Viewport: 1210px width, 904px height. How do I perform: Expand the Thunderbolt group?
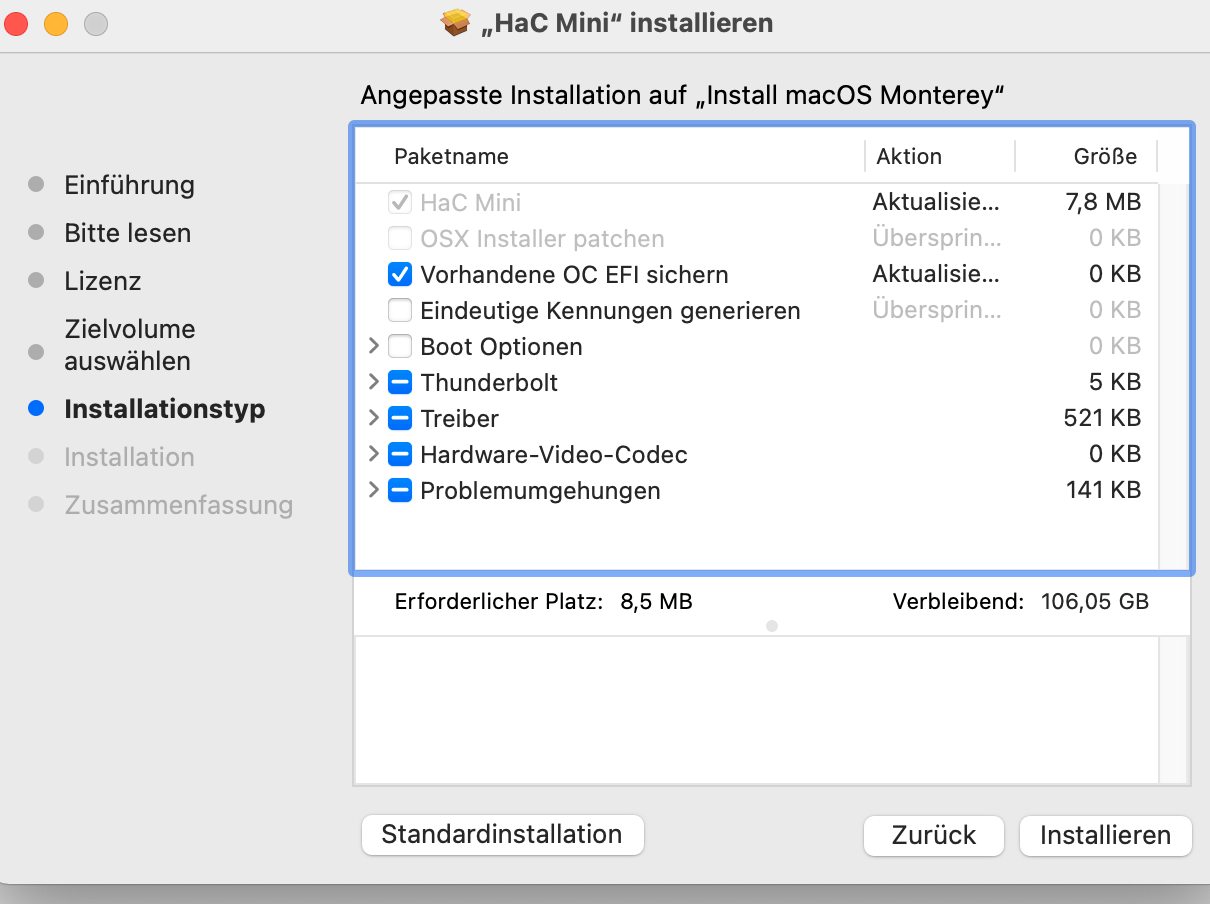click(373, 383)
